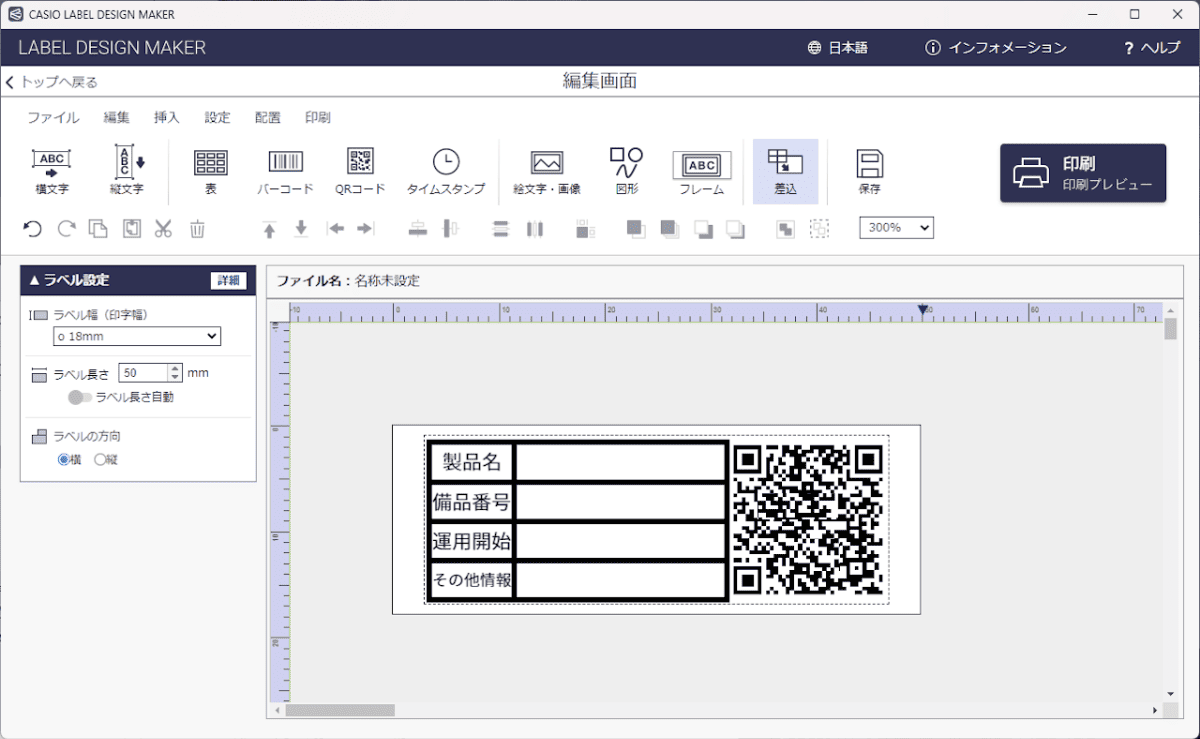Collapse the ラベル設定 panel triangle
1200x739 pixels.
pyautogui.click(x=34, y=281)
